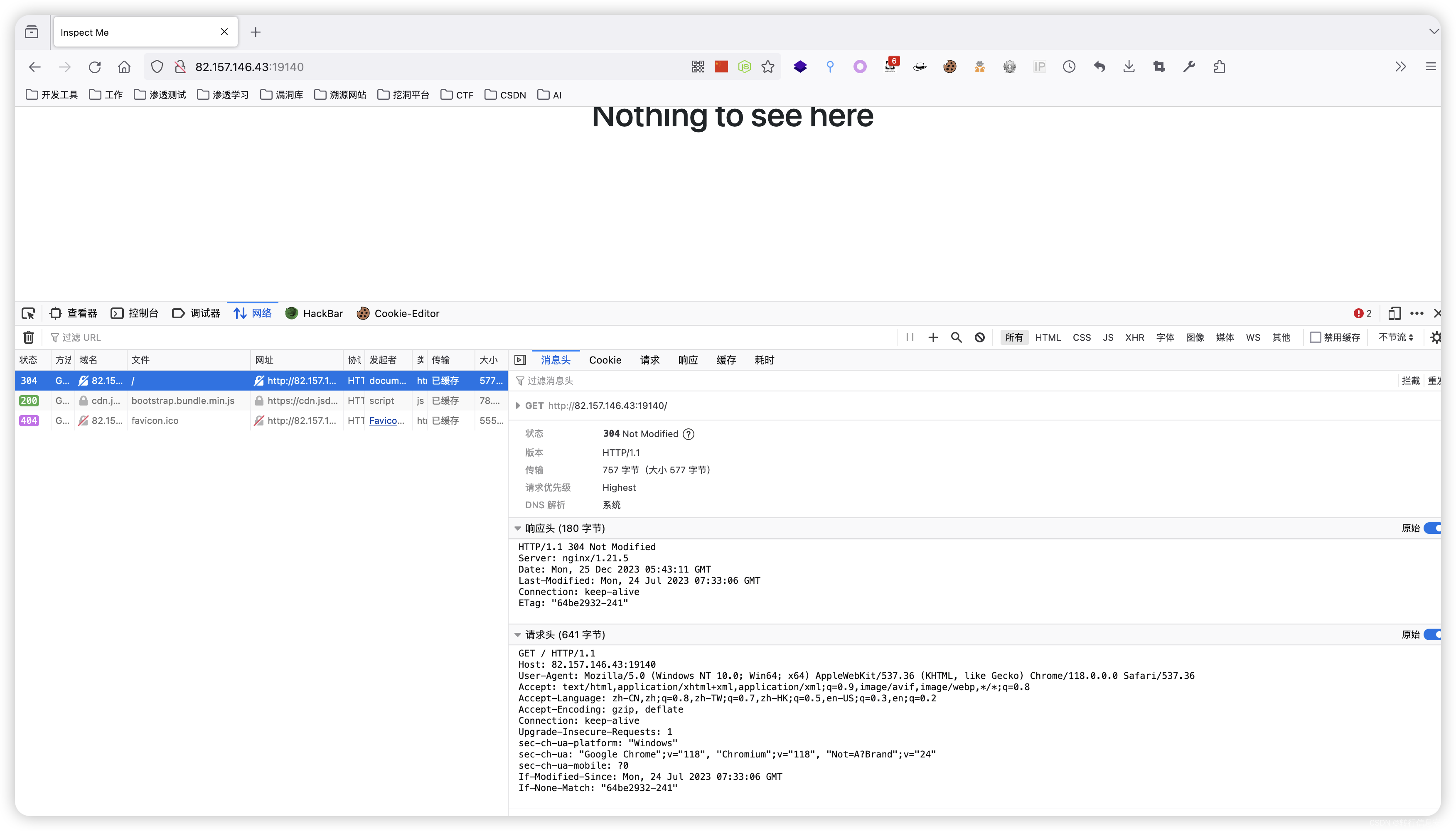Image resolution: width=1456 pixels, height=831 pixels.
Task: Click the crop screenshot toolbar icon
Action: tap(1159, 67)
